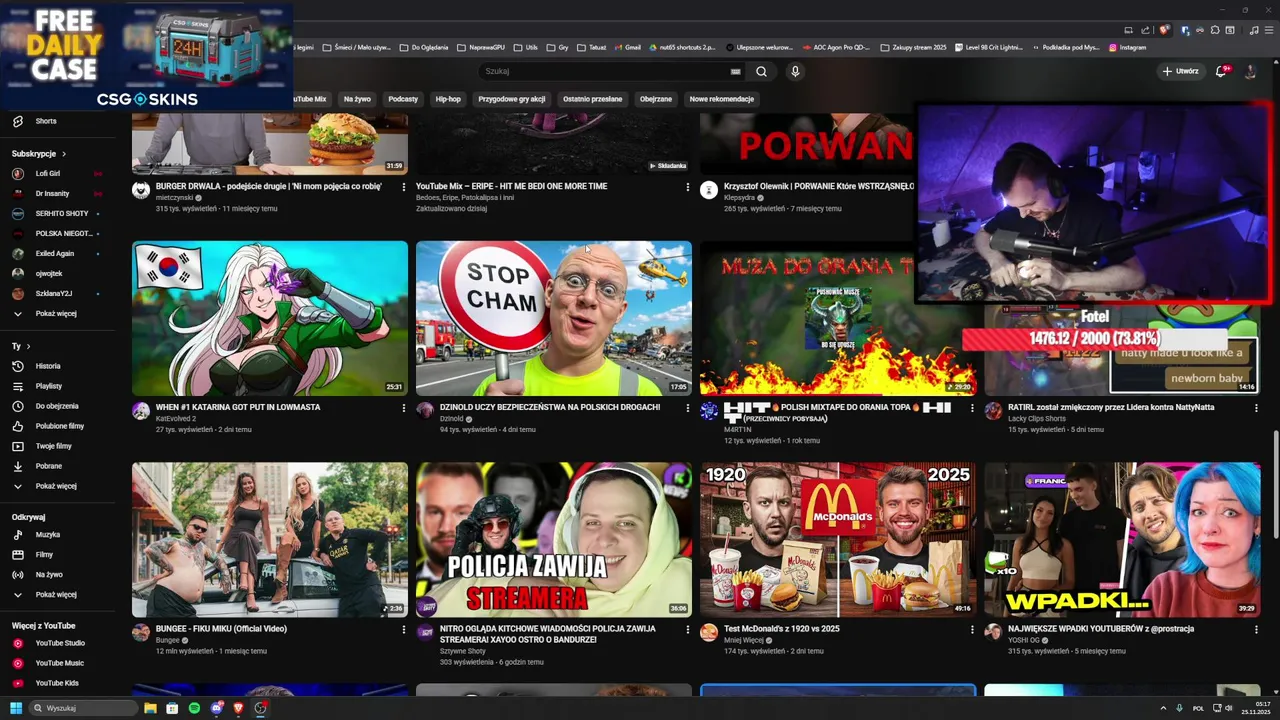Open the Ty section chevron
The height and width of the screenshot is (720, 1280).
tap(28, 346)
